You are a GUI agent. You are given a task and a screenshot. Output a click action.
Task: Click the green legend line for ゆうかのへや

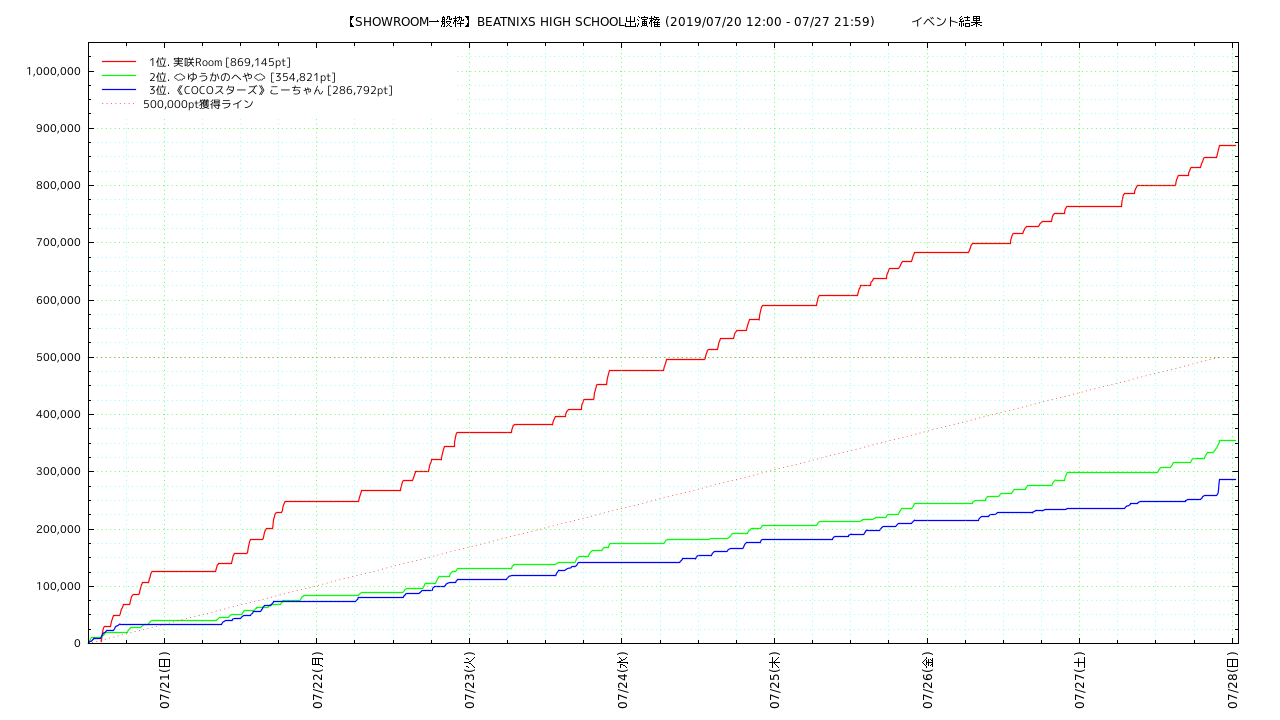click(x=118, y=76)
